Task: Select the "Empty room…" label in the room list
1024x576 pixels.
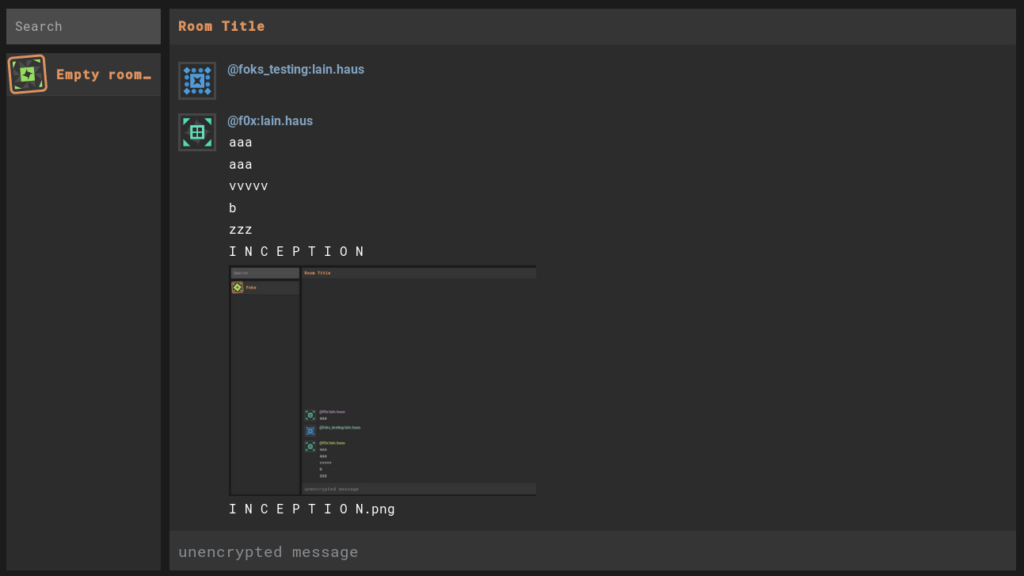Action: pos(104,75)
